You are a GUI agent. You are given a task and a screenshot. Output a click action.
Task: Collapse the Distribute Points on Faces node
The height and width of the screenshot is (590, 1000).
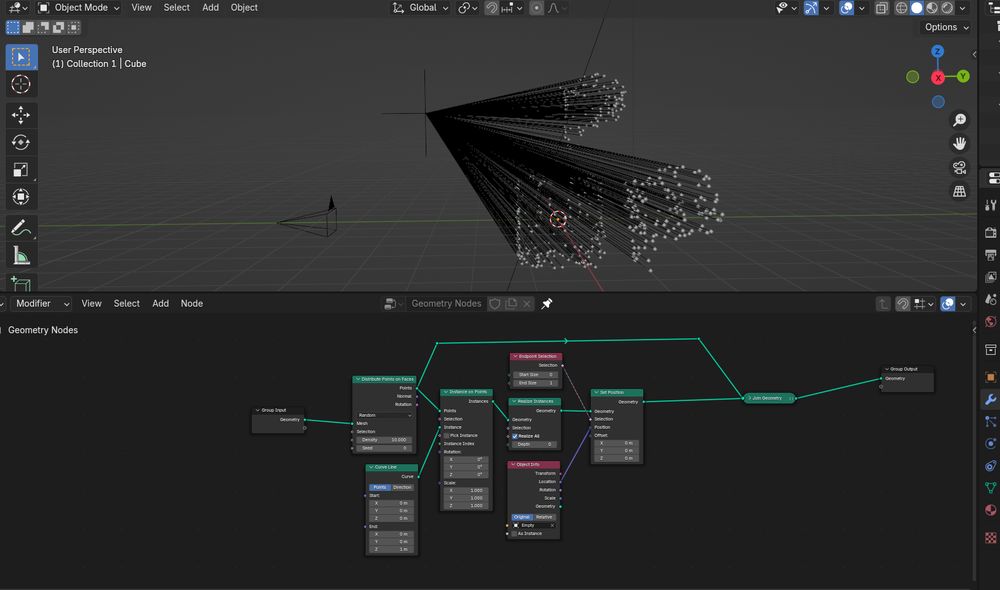[358, 380]
